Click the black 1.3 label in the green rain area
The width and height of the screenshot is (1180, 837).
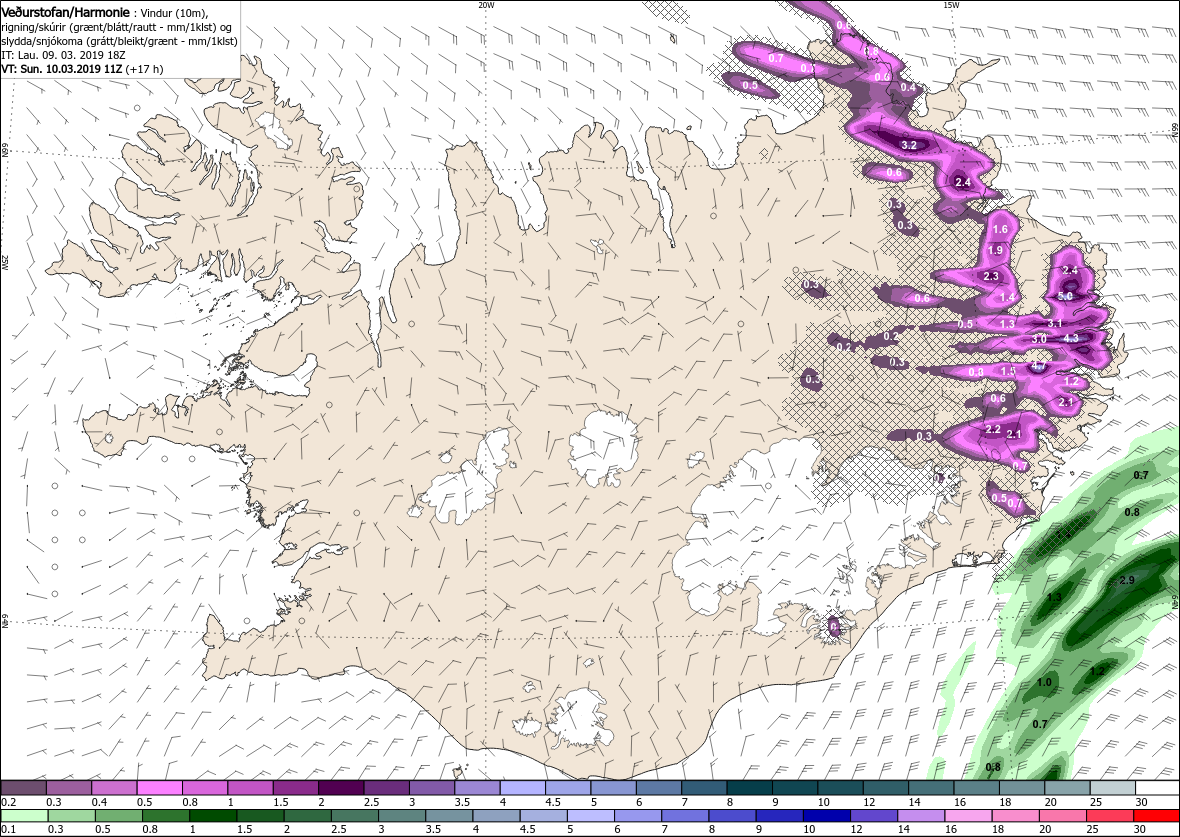[x=1054, y=597]
